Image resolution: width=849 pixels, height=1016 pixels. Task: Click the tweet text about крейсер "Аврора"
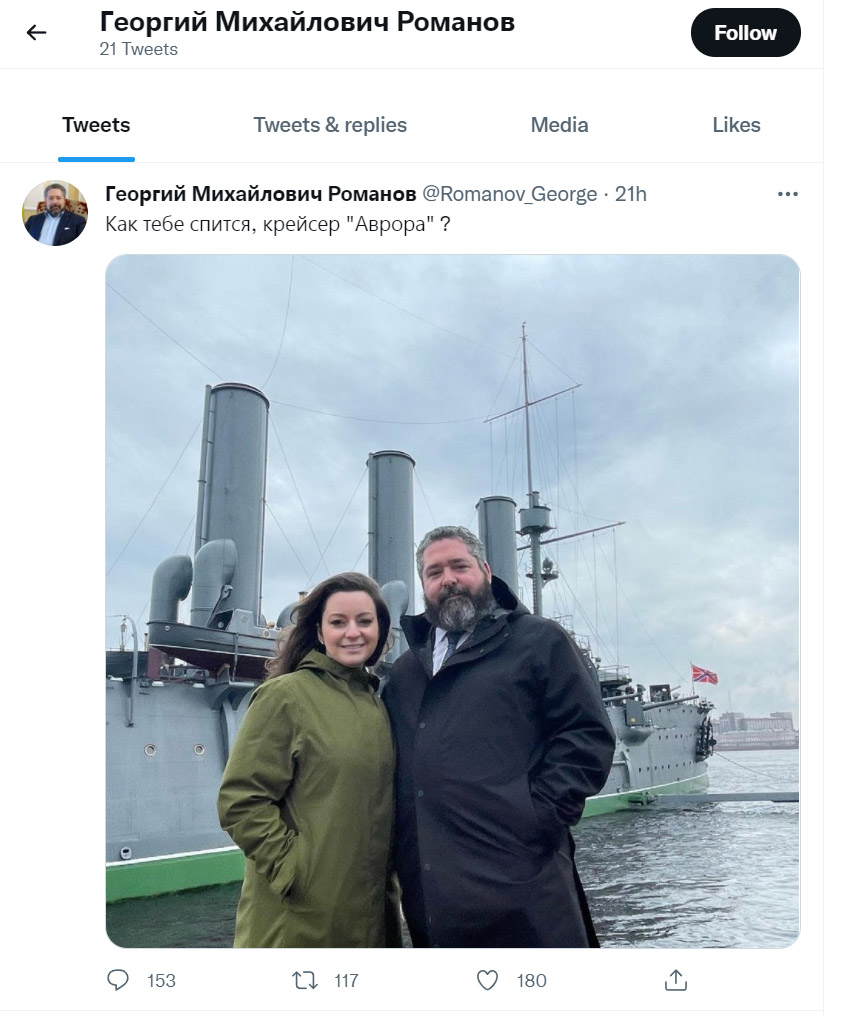coord(277,223)
